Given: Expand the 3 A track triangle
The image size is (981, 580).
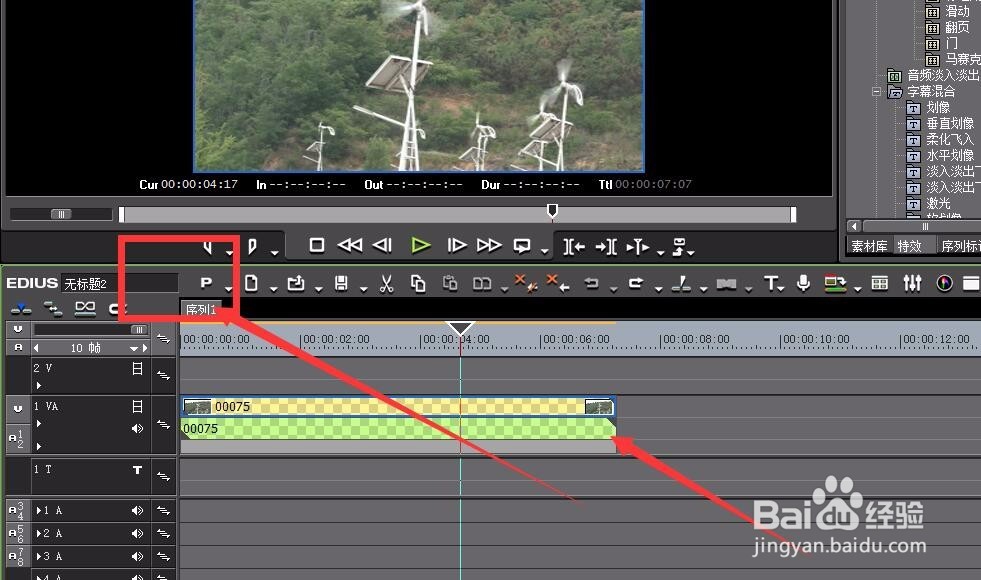Looking at the screenshot, I should [x=39, y=556].
